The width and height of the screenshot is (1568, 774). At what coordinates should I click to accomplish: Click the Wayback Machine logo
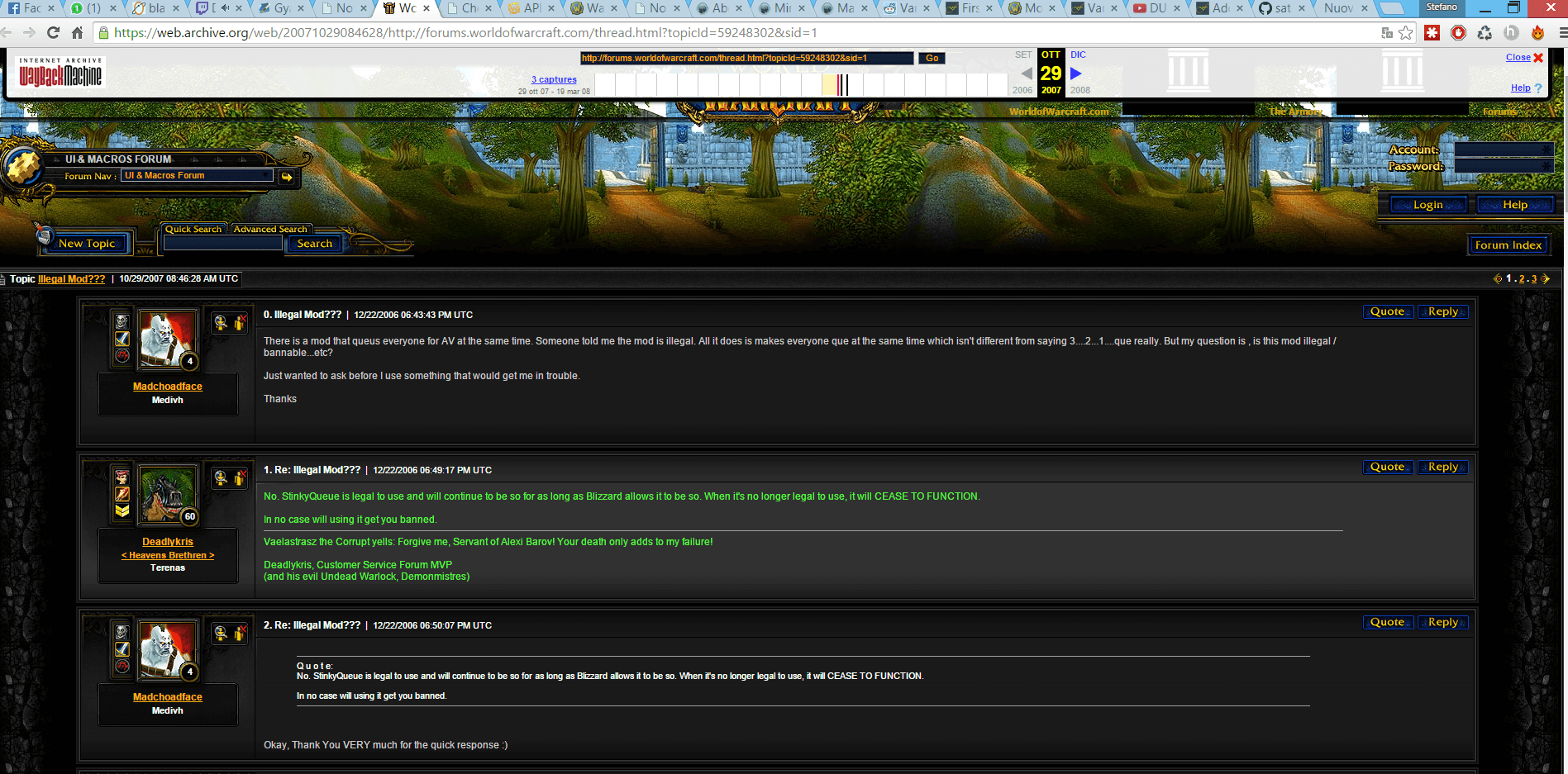pos(60,72)
